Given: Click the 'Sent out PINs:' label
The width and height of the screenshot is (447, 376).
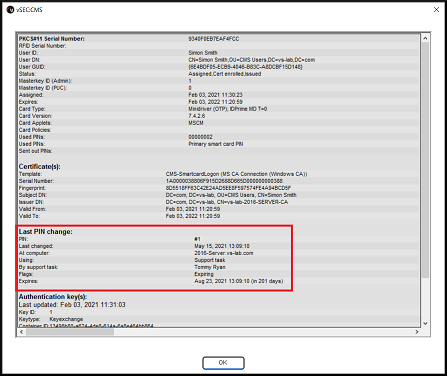Looking at the screenshot, I should (x=35, y=151).
